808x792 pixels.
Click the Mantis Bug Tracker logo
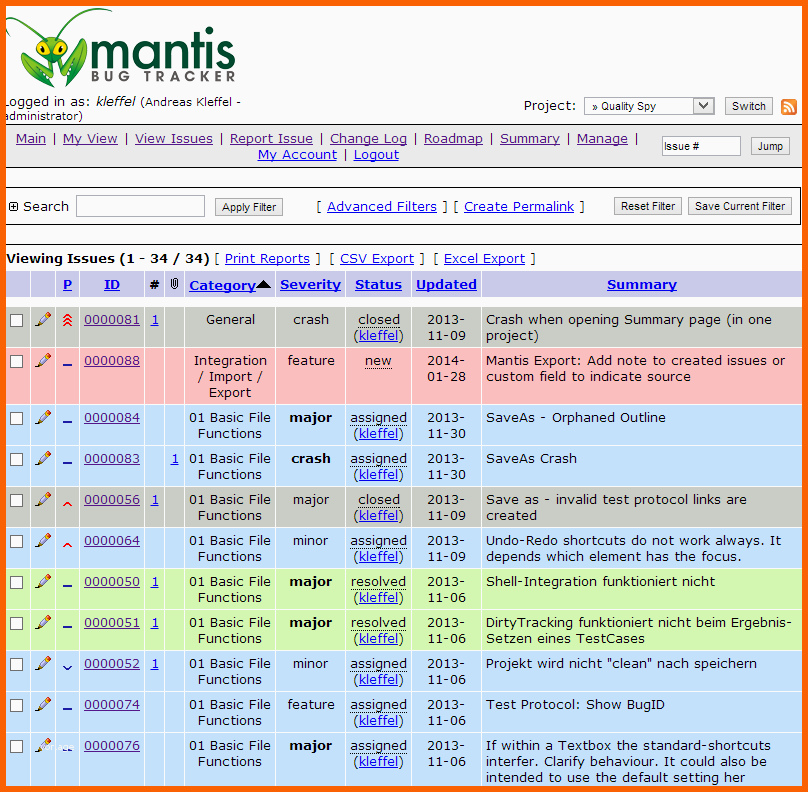click(x=124, y=50)
